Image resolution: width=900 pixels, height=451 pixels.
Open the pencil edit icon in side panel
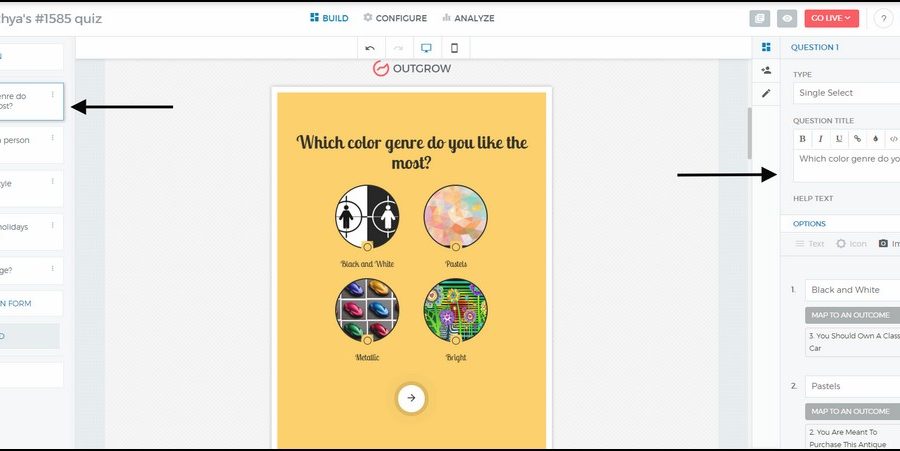point(766,93)
